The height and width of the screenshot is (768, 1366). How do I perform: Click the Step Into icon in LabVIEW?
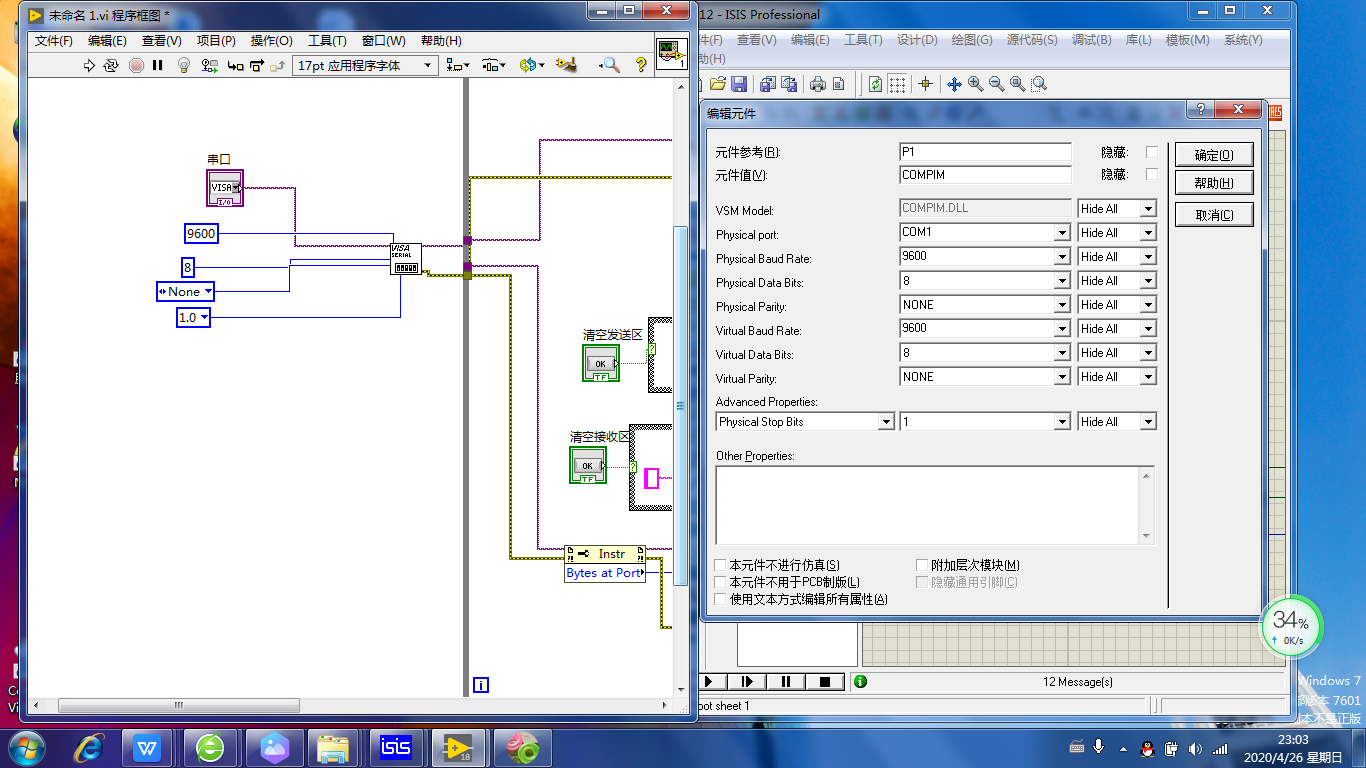pyautogui.click(x=235, y=65)
